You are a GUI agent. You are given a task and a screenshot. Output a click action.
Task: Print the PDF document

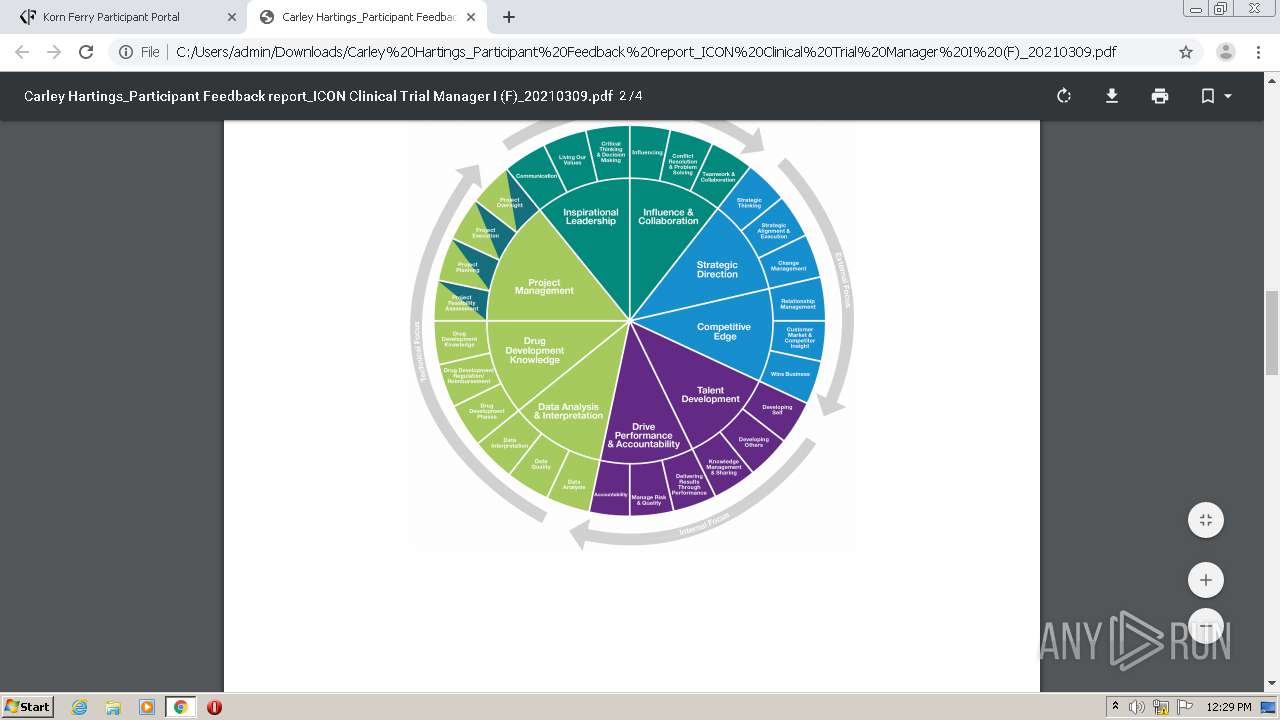pos(1160,96)
